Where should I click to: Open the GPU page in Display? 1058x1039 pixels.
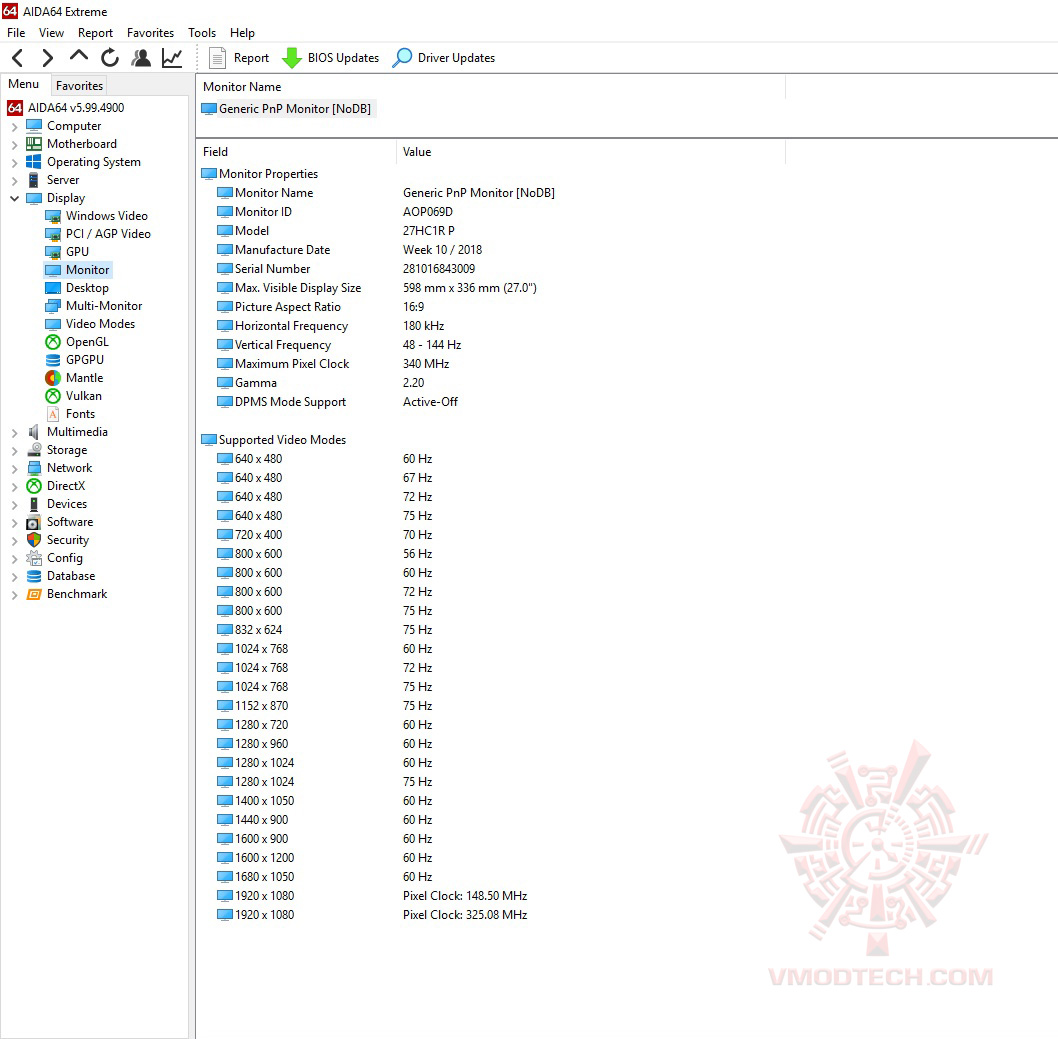point(67,252)
